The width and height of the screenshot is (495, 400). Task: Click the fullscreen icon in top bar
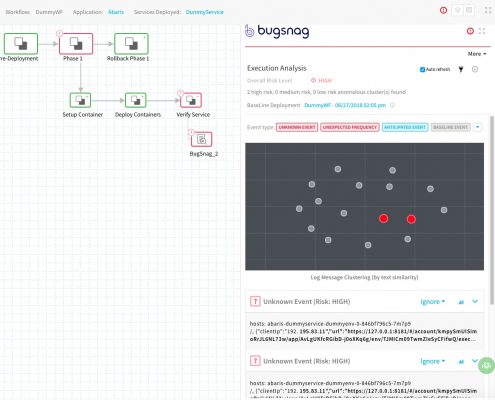coord(488,10)
